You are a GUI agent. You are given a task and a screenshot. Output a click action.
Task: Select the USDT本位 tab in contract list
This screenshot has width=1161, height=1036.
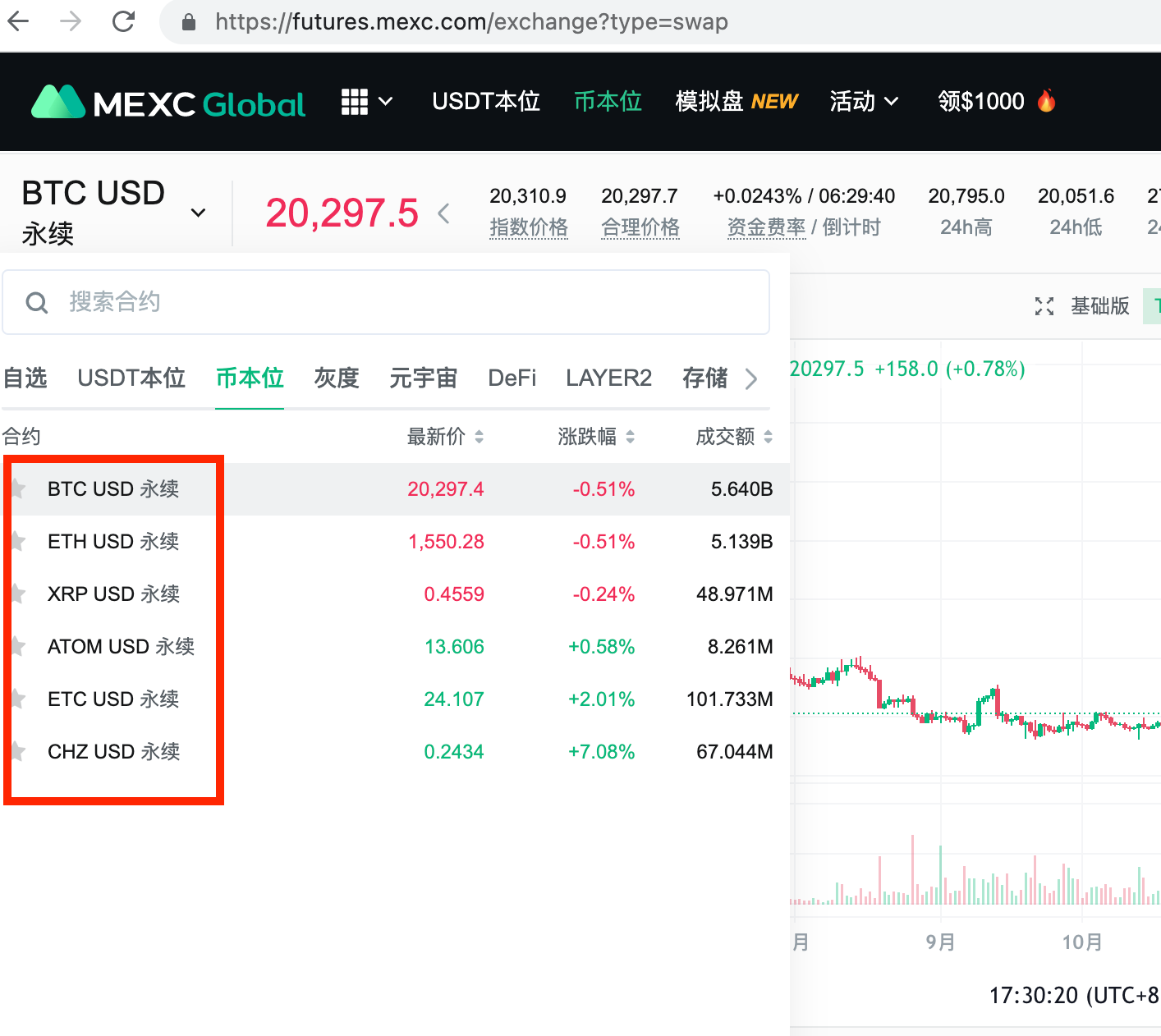tap(131, 378)
